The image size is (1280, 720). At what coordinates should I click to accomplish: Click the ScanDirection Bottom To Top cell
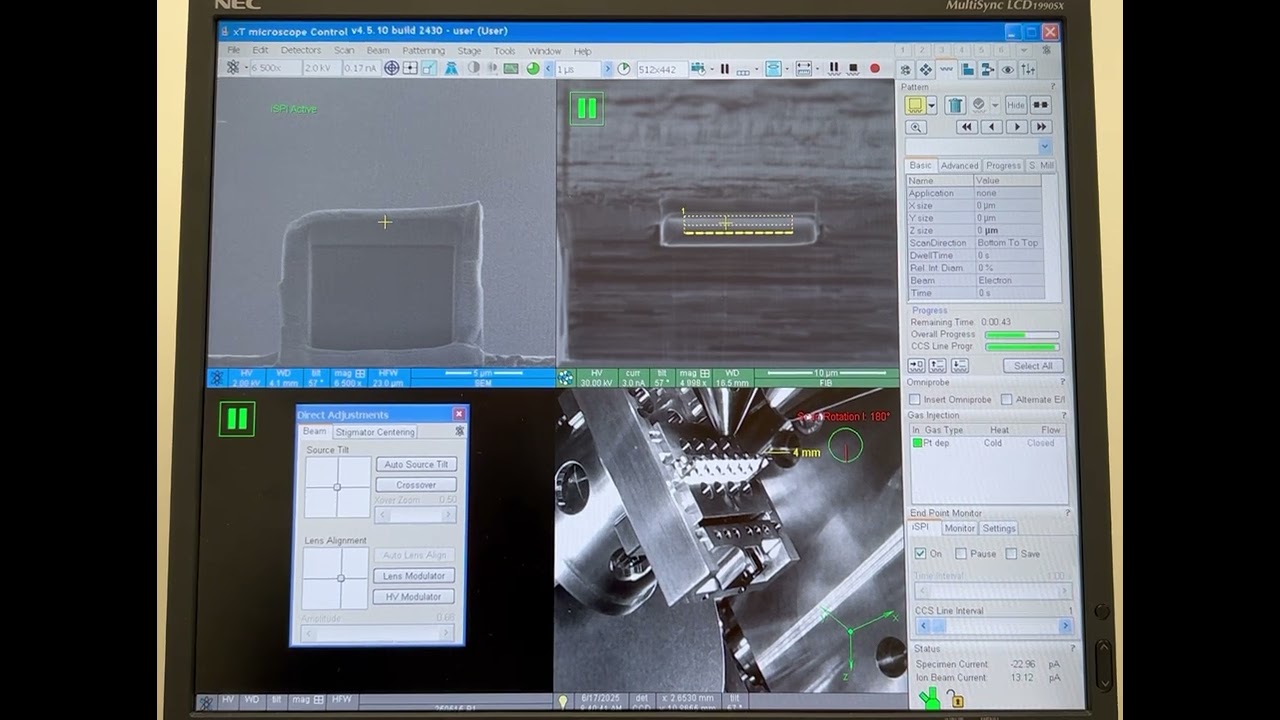(x=1008, y=243)
